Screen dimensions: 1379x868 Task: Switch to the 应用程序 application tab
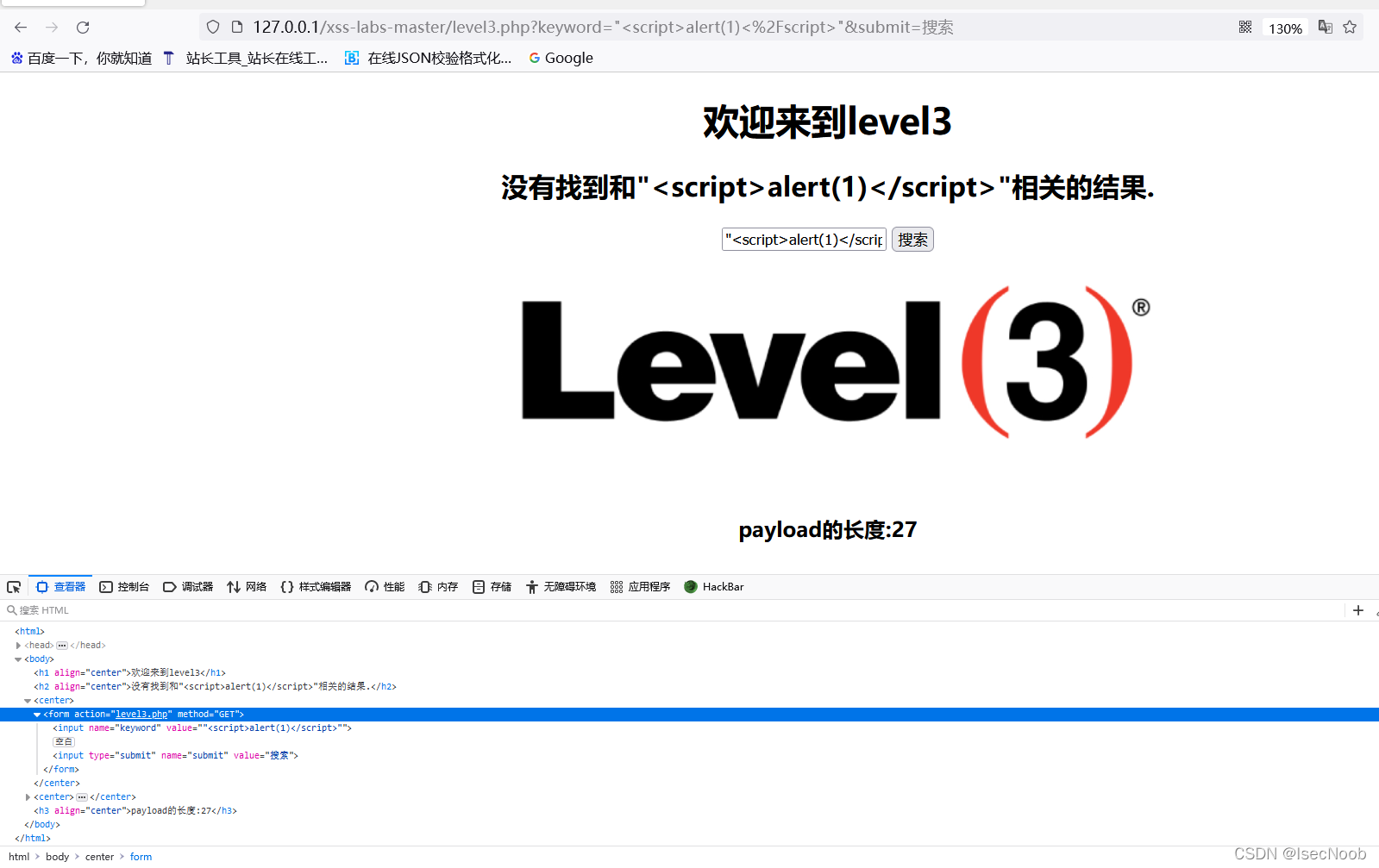640,587
